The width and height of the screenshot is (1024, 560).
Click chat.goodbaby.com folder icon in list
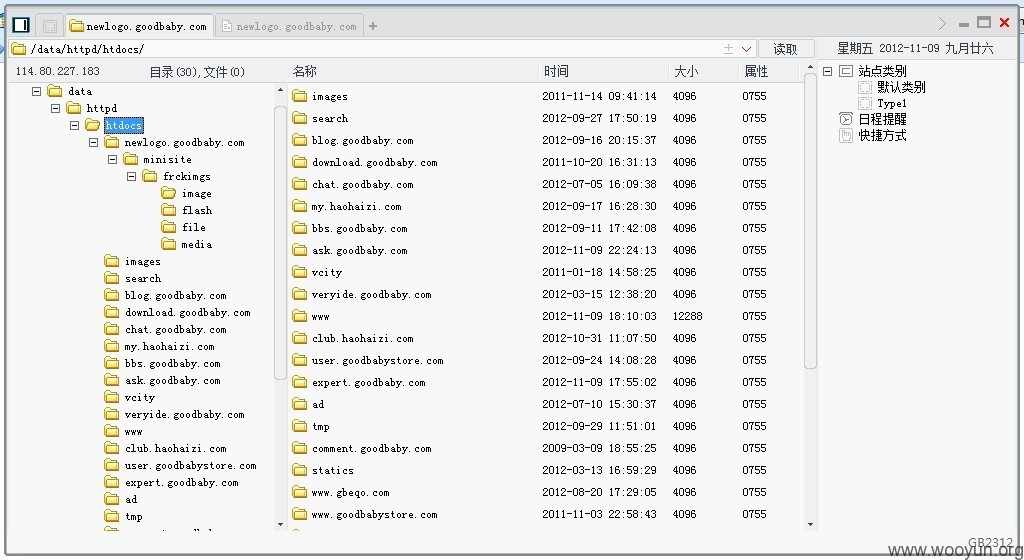[300, 185]
